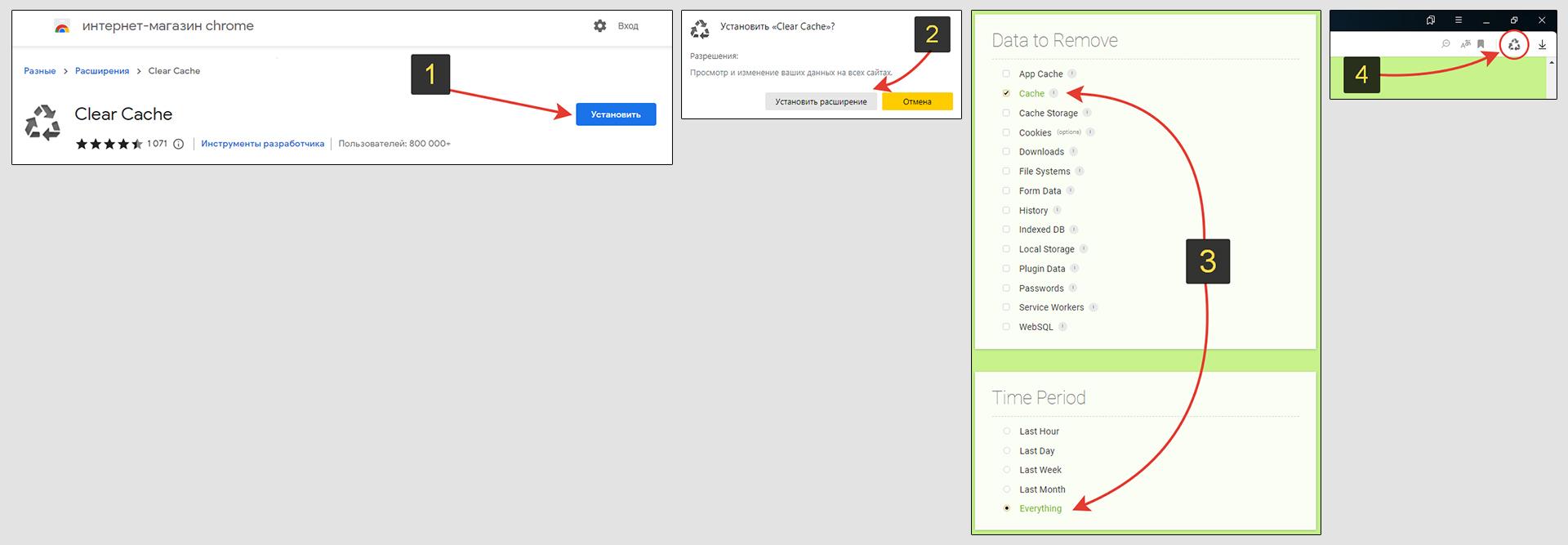Click the blue Установить install button
1568x545 pixels.
pos(616,114)
